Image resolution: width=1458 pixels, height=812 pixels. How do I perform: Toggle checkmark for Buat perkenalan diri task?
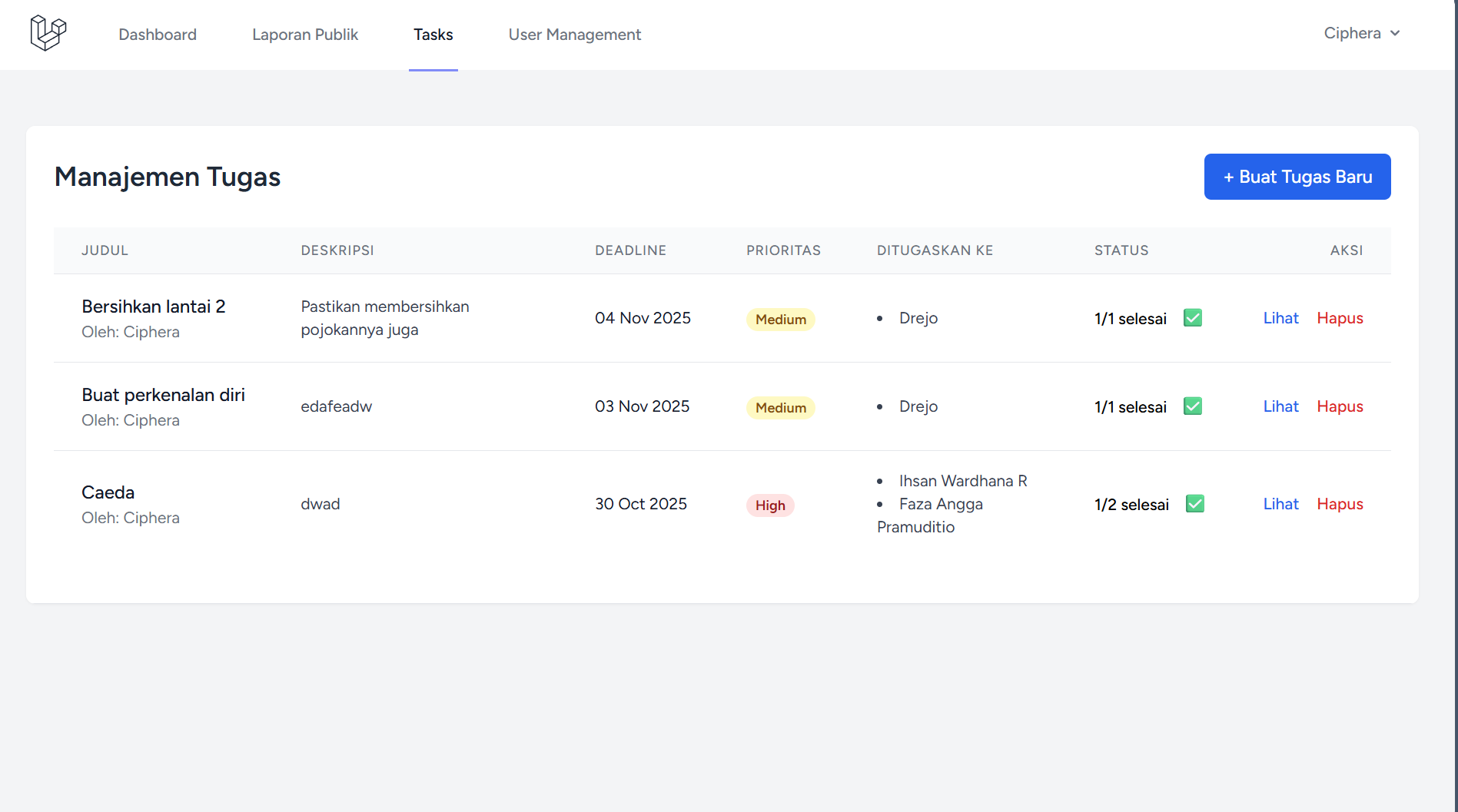click(x=1193, y=406)
